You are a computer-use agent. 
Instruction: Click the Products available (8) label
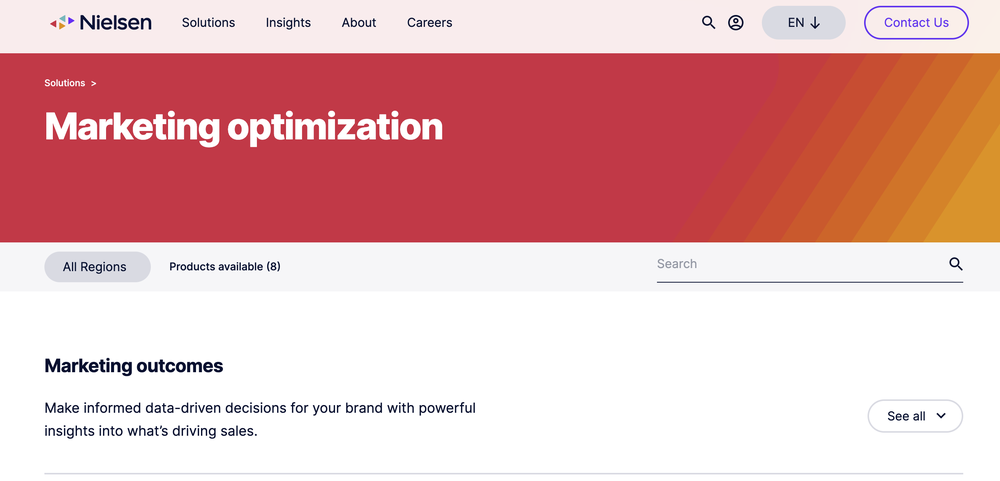coord(225,267)
